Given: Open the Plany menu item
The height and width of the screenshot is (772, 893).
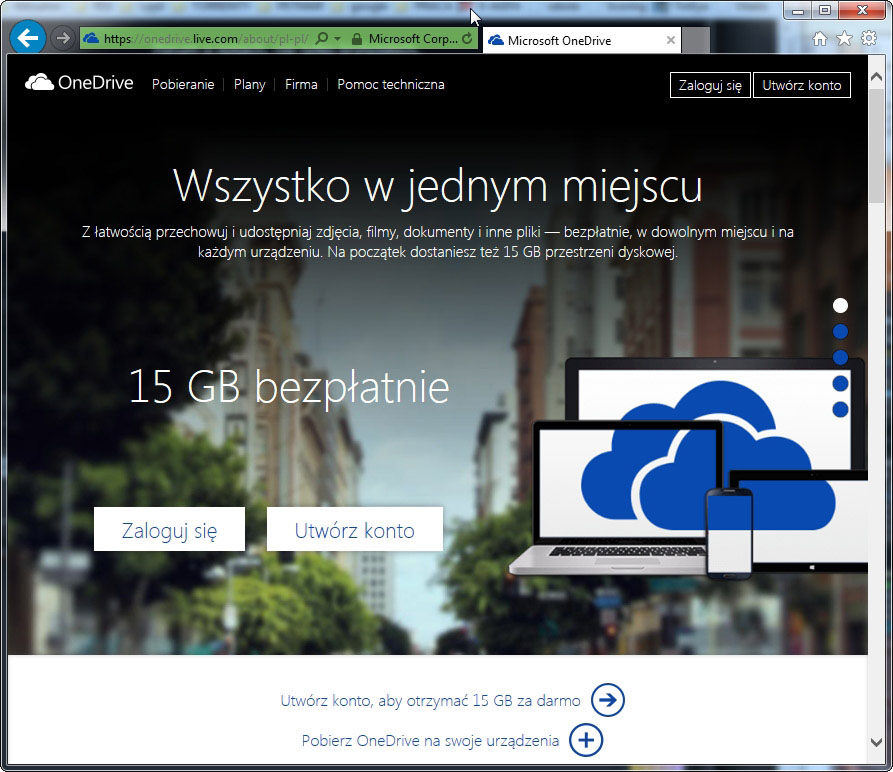Looking at the screenshot, I should pyautogui.click(x=249, y=84).
